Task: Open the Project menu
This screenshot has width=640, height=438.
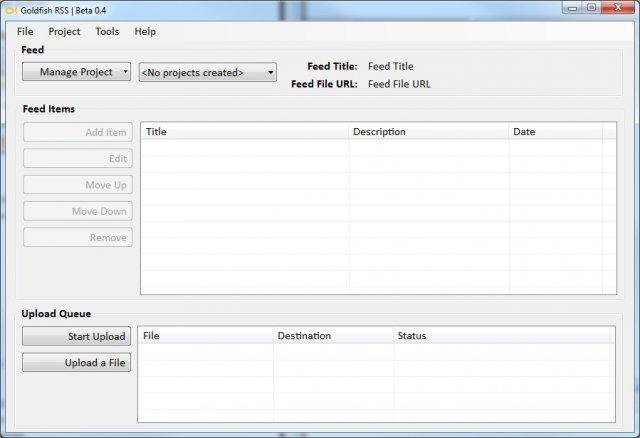Action: tap(64, 31)
